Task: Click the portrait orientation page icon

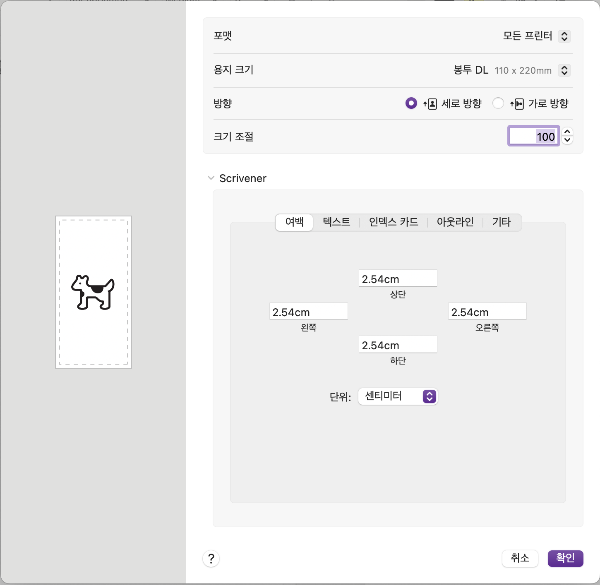Action: pos(430,104)
